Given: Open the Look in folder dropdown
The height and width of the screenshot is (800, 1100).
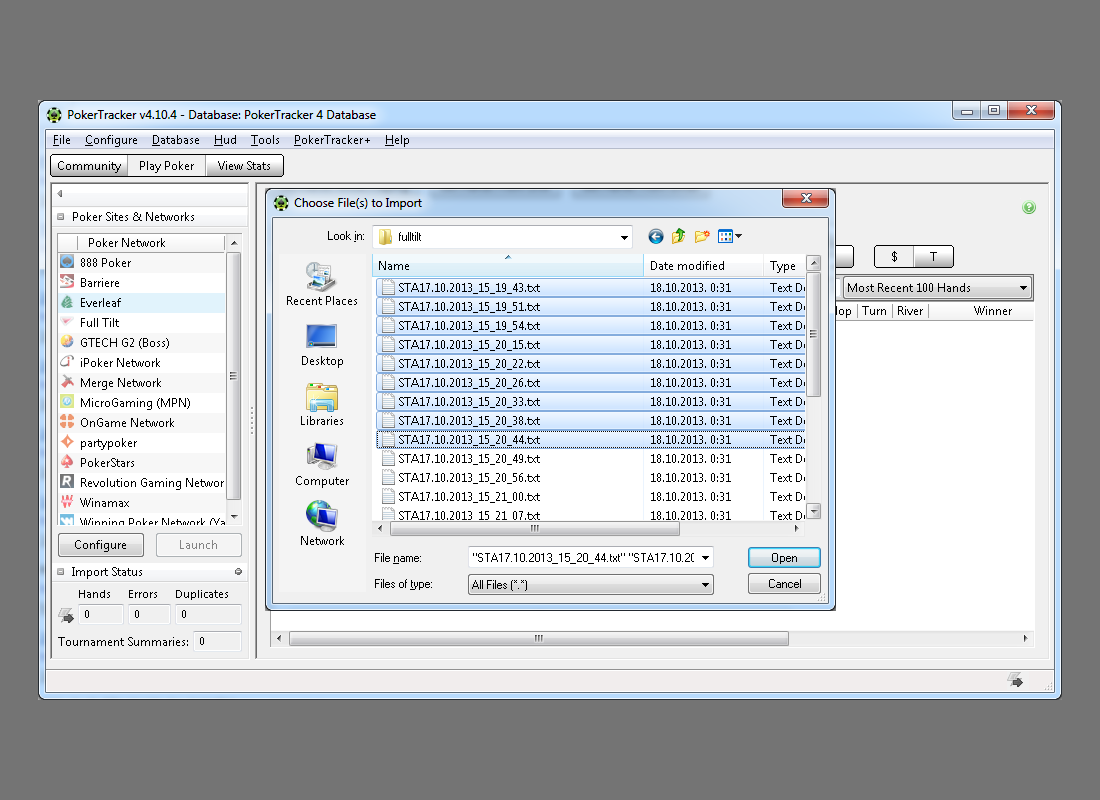Looking at the screenshot, I should pos(625,238).
